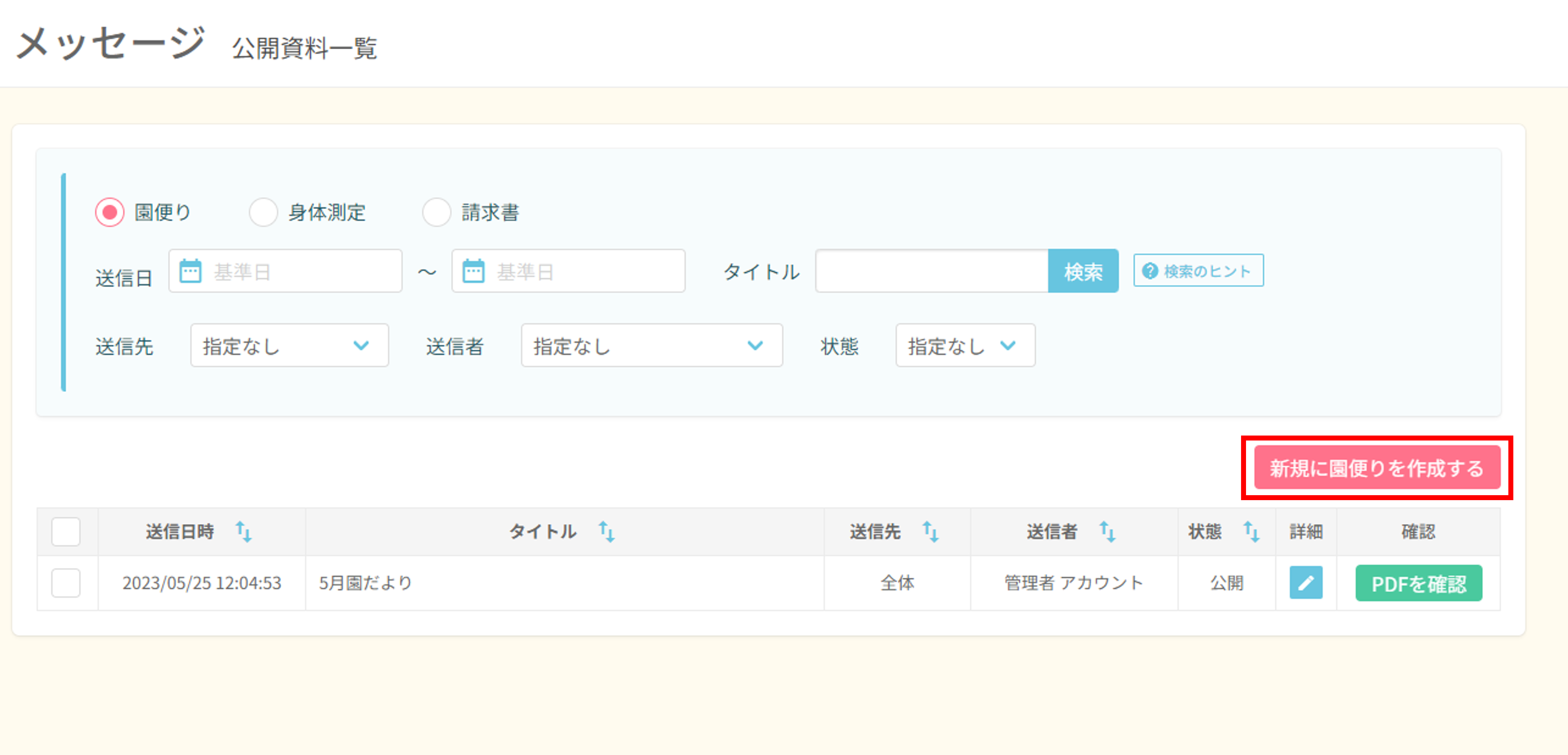Image resolution: width=1568 pixels, height=755 pixels.
Task: Click the 公開資料一覧 page subtitle
Action: [304, 48]
